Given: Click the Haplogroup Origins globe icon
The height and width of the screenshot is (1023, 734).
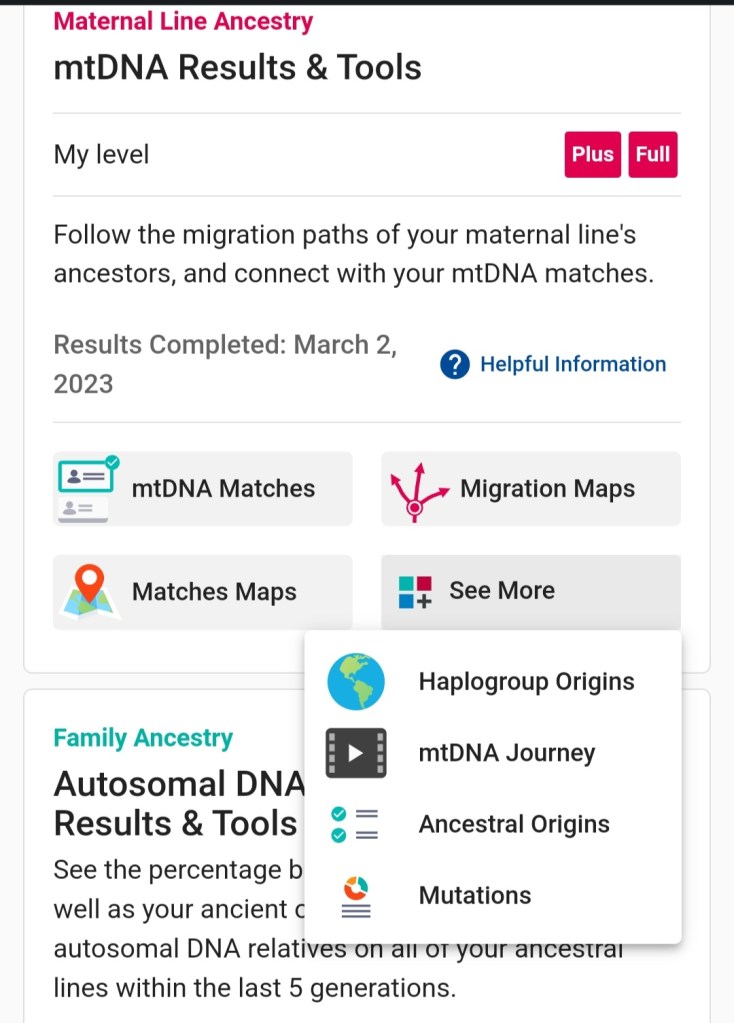Looking at the screenshot, I should pyautogui.click(x=356, y=682).
